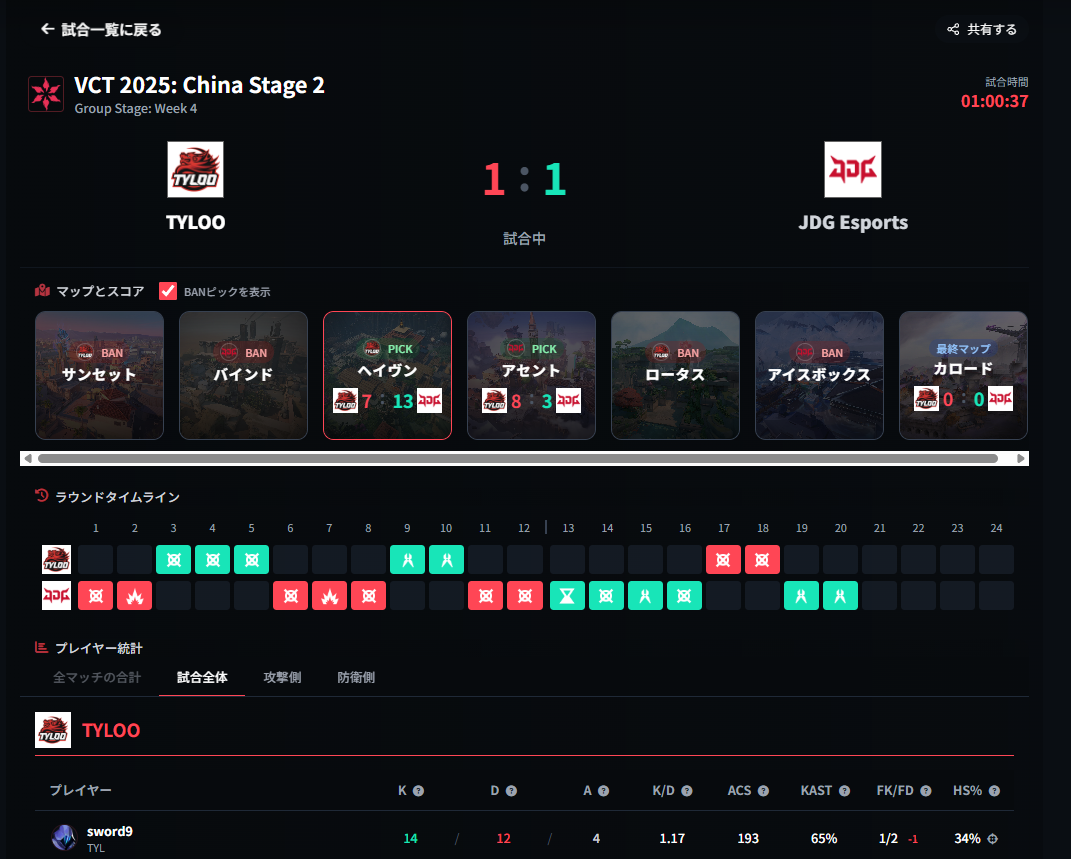The image size is (1071, 859).
Task: Click the map scrollbar left arrow
Action: (x=27, y=458)
